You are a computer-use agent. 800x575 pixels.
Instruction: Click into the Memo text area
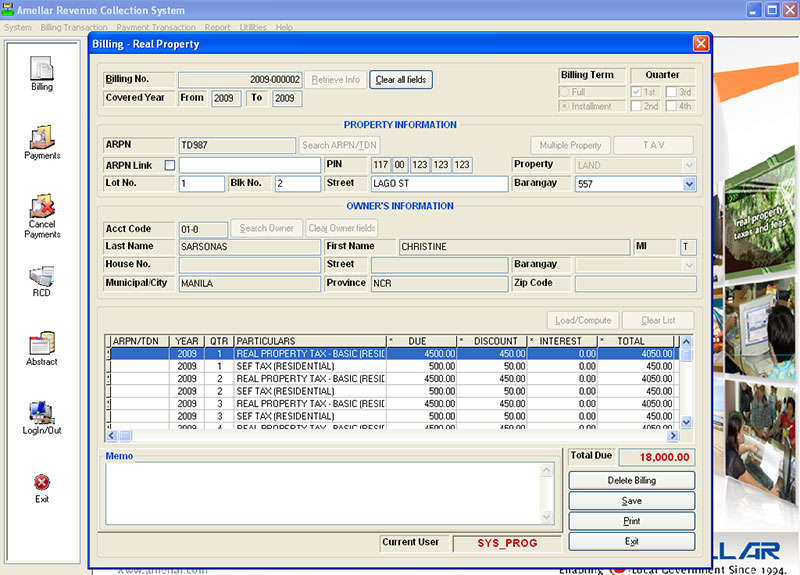323,493
